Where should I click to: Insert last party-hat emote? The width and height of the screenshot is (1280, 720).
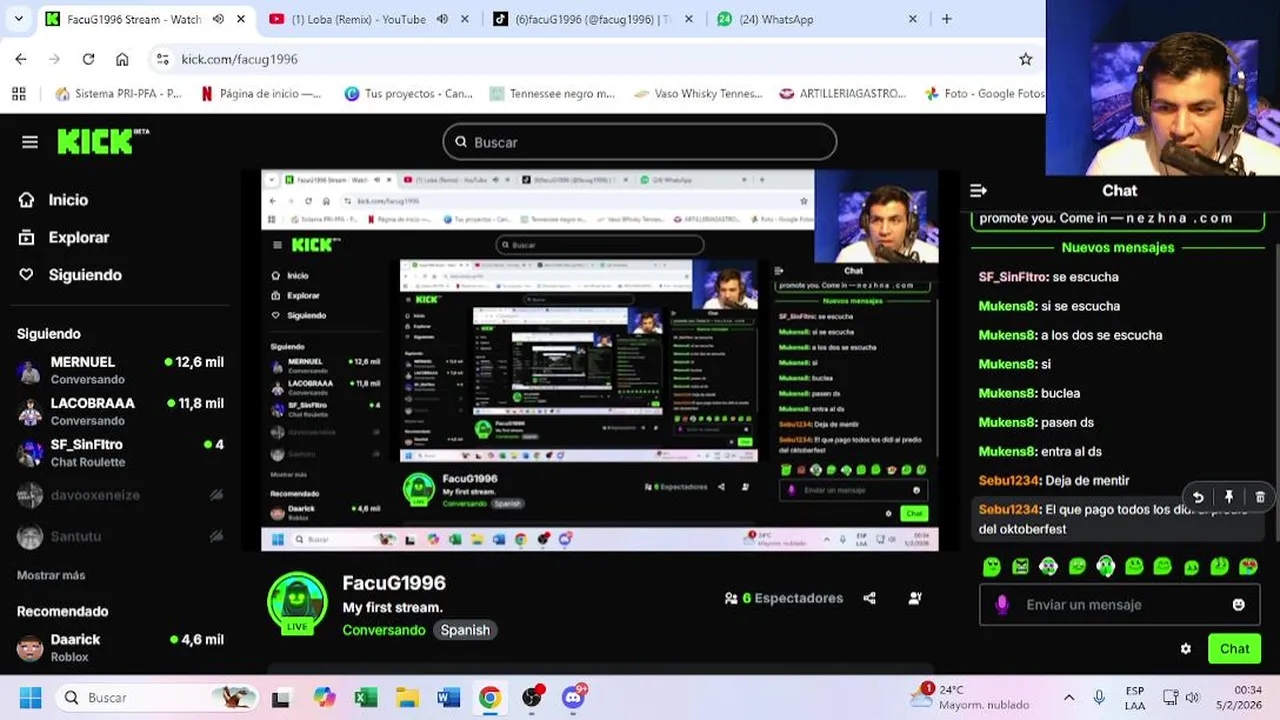(1248, 567)
